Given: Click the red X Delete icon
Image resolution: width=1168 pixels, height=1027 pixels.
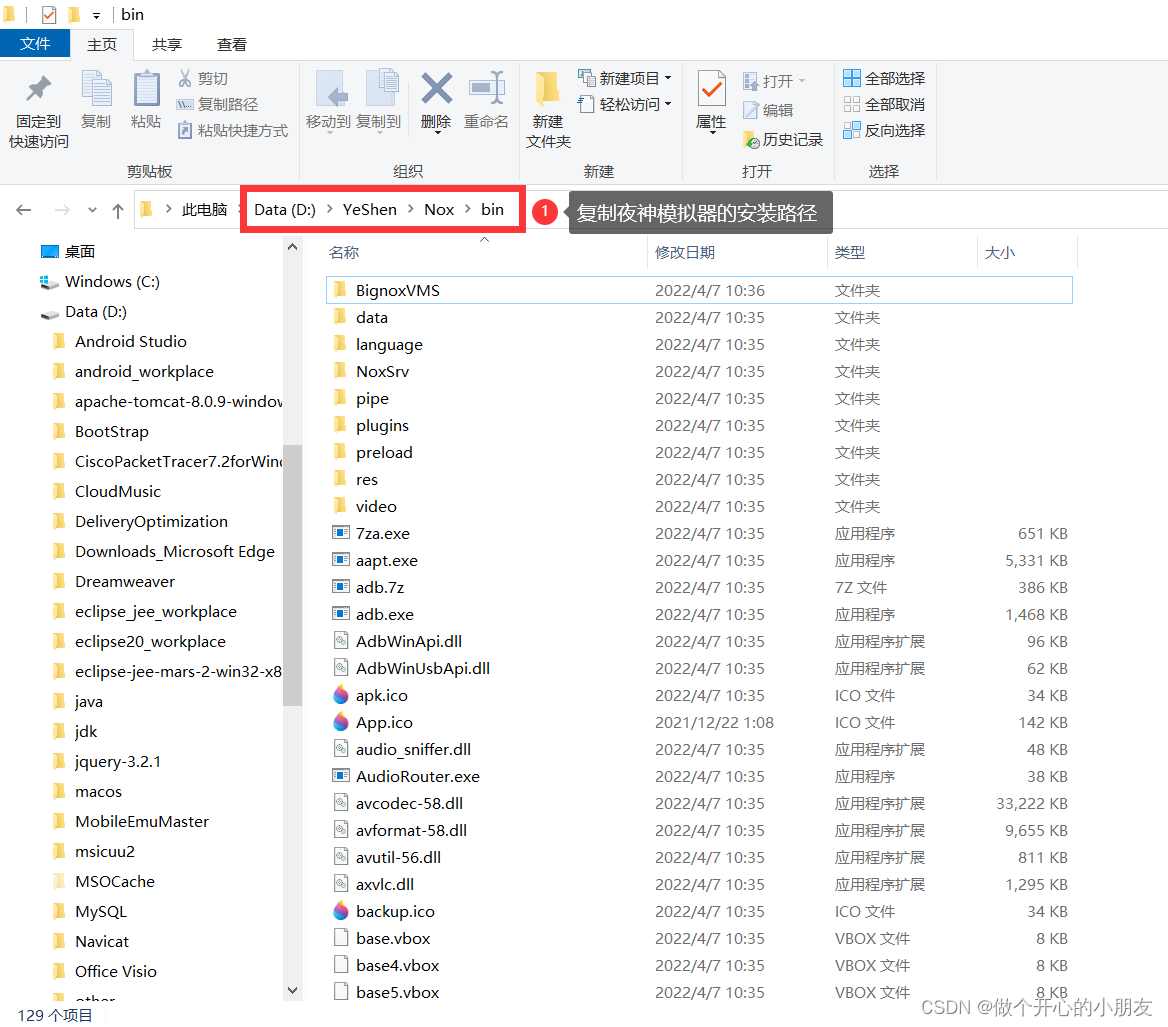Looking at the screenshot, I should 437,89.
